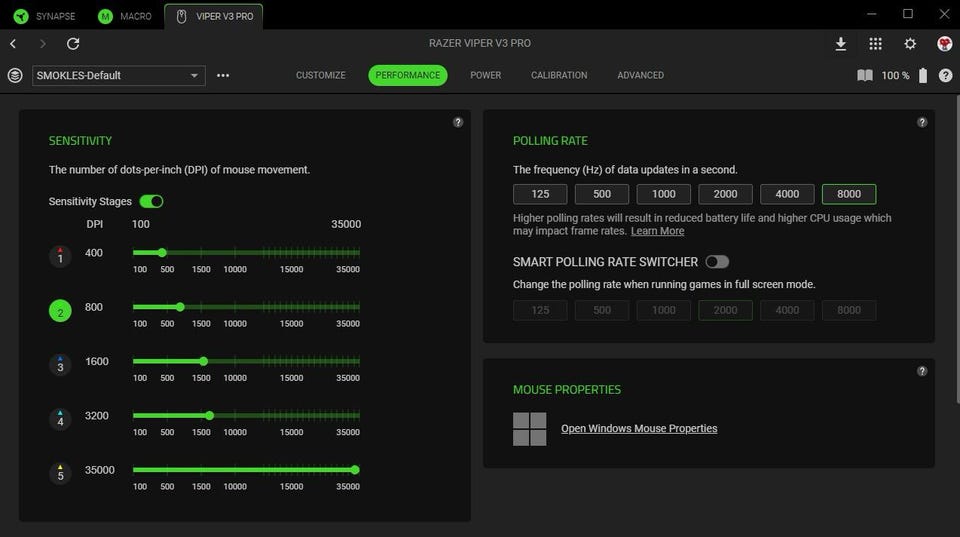Expand the SMOKLES-Default profile dropdown

point(194,76)
